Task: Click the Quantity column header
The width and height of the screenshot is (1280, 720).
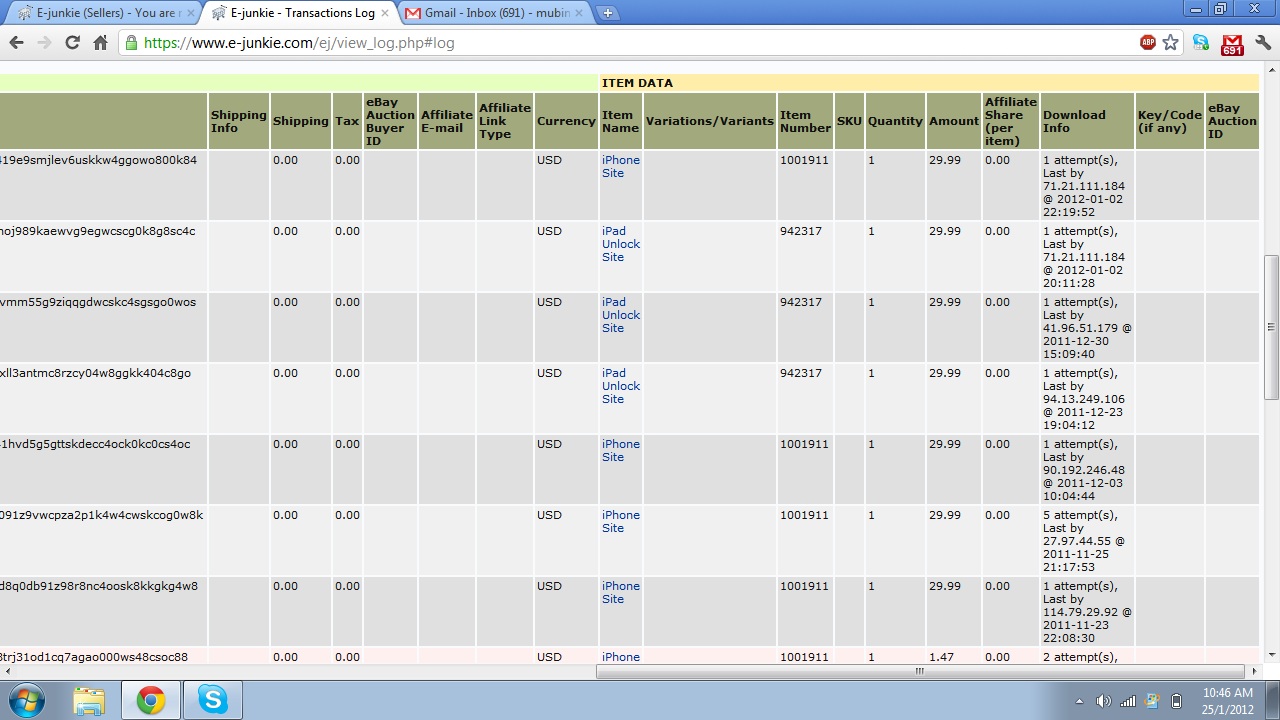Action: tap(895, 121)
